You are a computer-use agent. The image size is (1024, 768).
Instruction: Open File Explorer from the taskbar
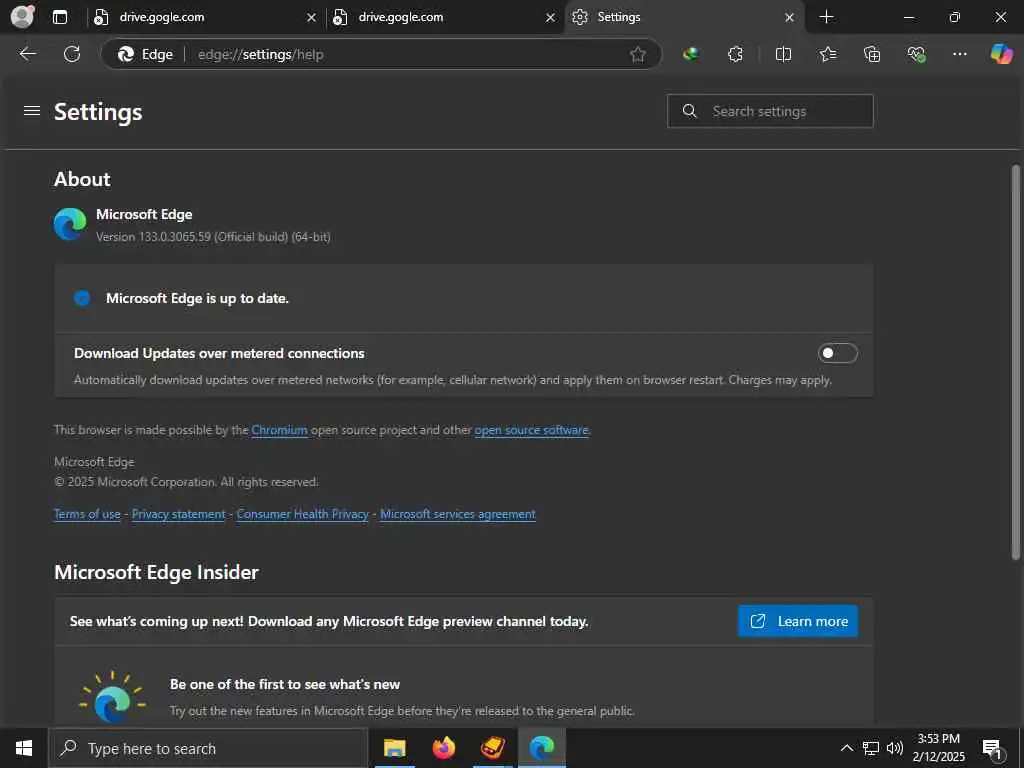(x=394, y=748)
